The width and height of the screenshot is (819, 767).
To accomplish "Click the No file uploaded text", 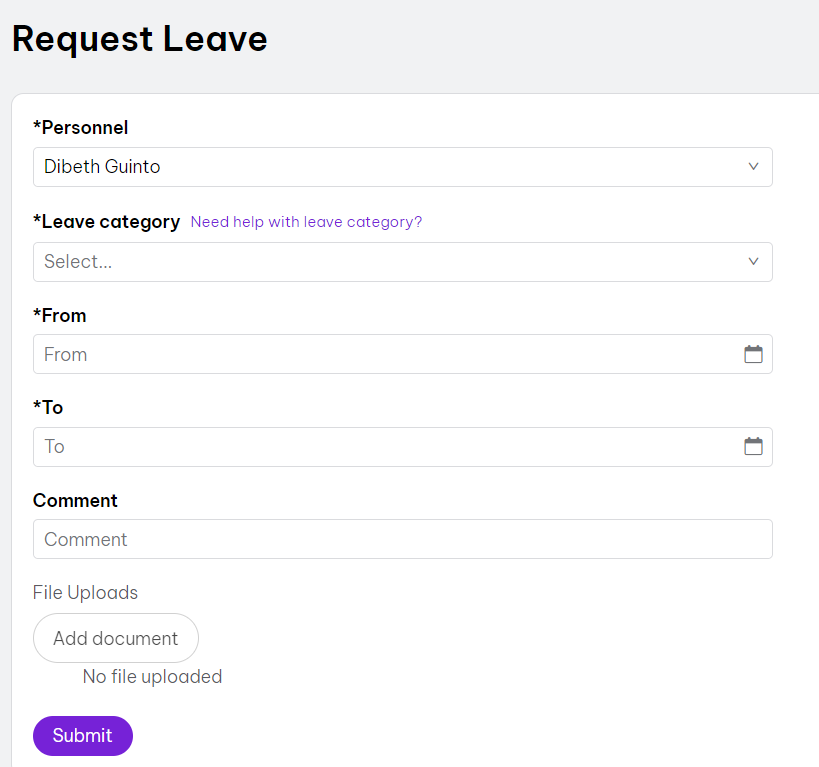I will (152, 676).
